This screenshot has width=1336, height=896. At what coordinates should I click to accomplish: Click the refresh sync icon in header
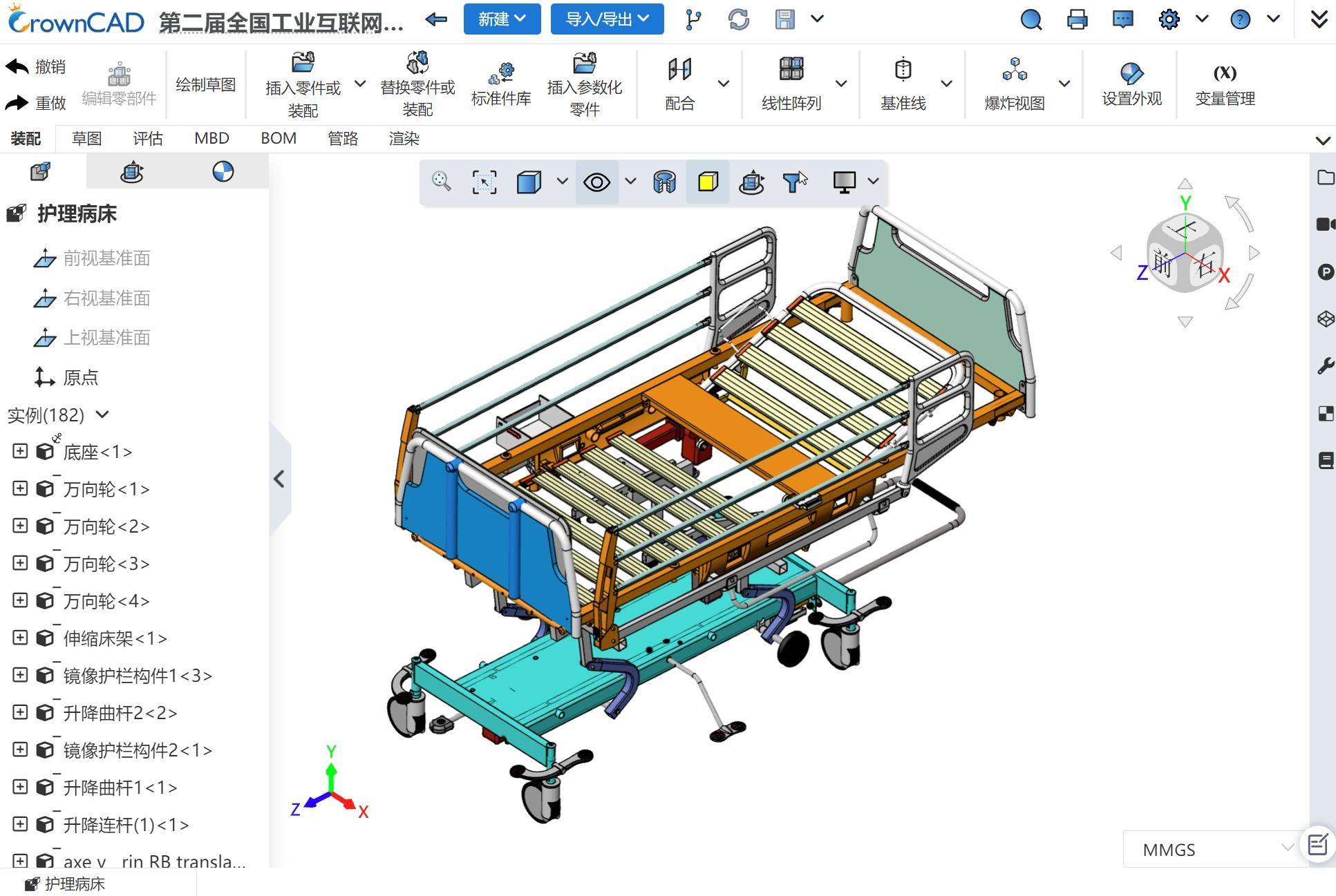739,19
